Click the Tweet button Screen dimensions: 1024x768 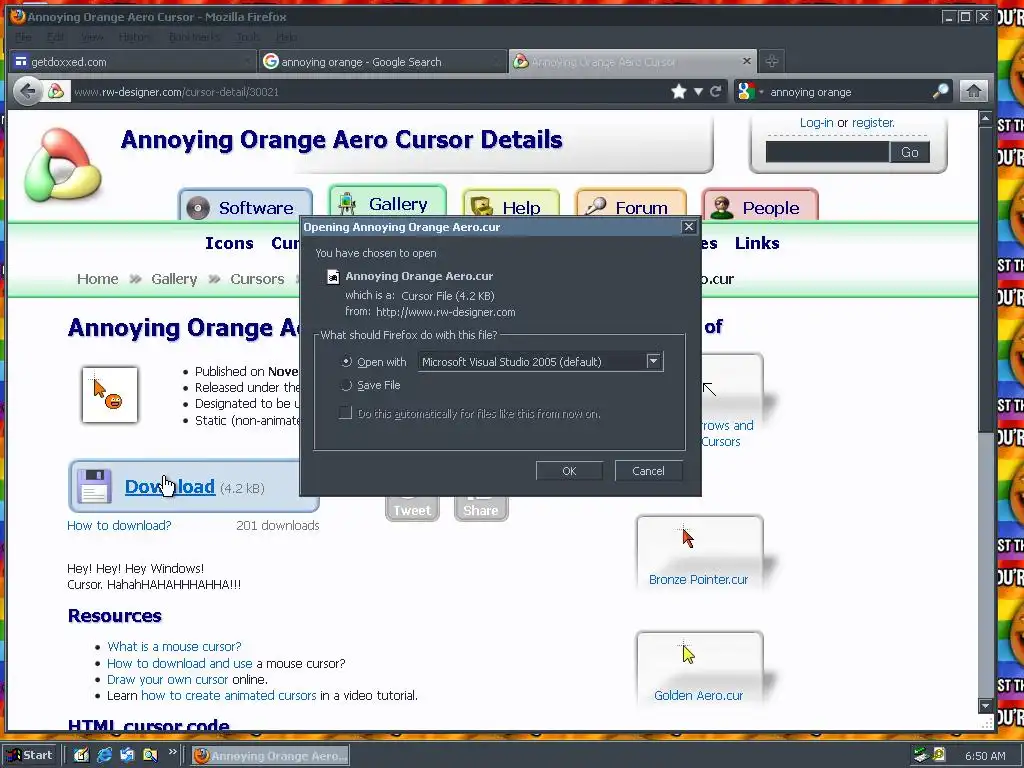[412, 509]
